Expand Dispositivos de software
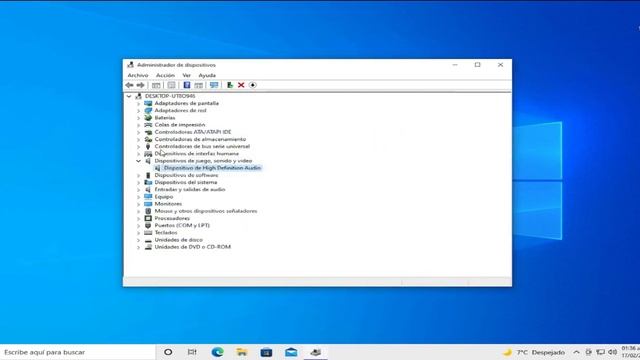 point(138,176)
